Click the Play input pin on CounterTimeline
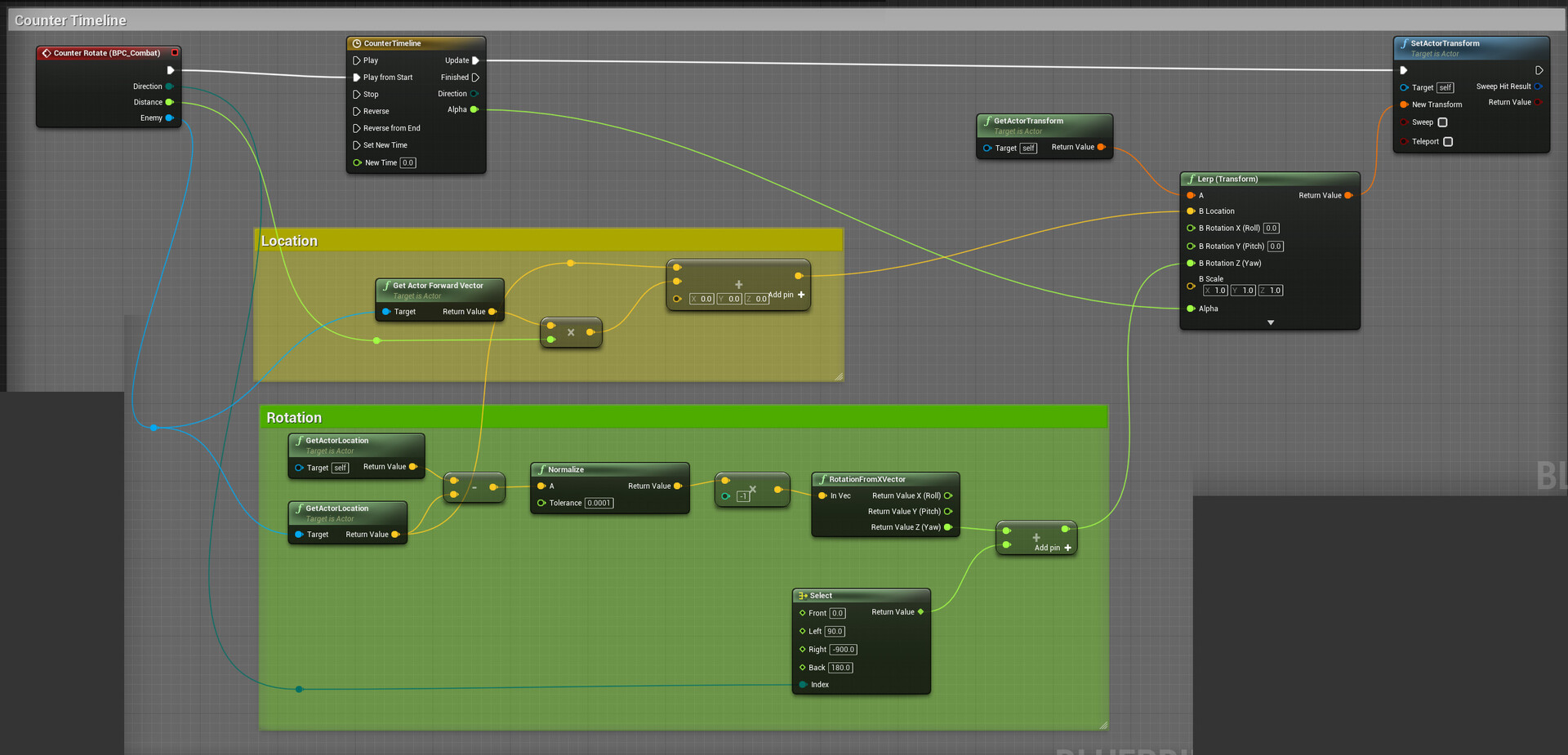The width and height of the screenshot is (1568, 755). click(x=357, y=60)
